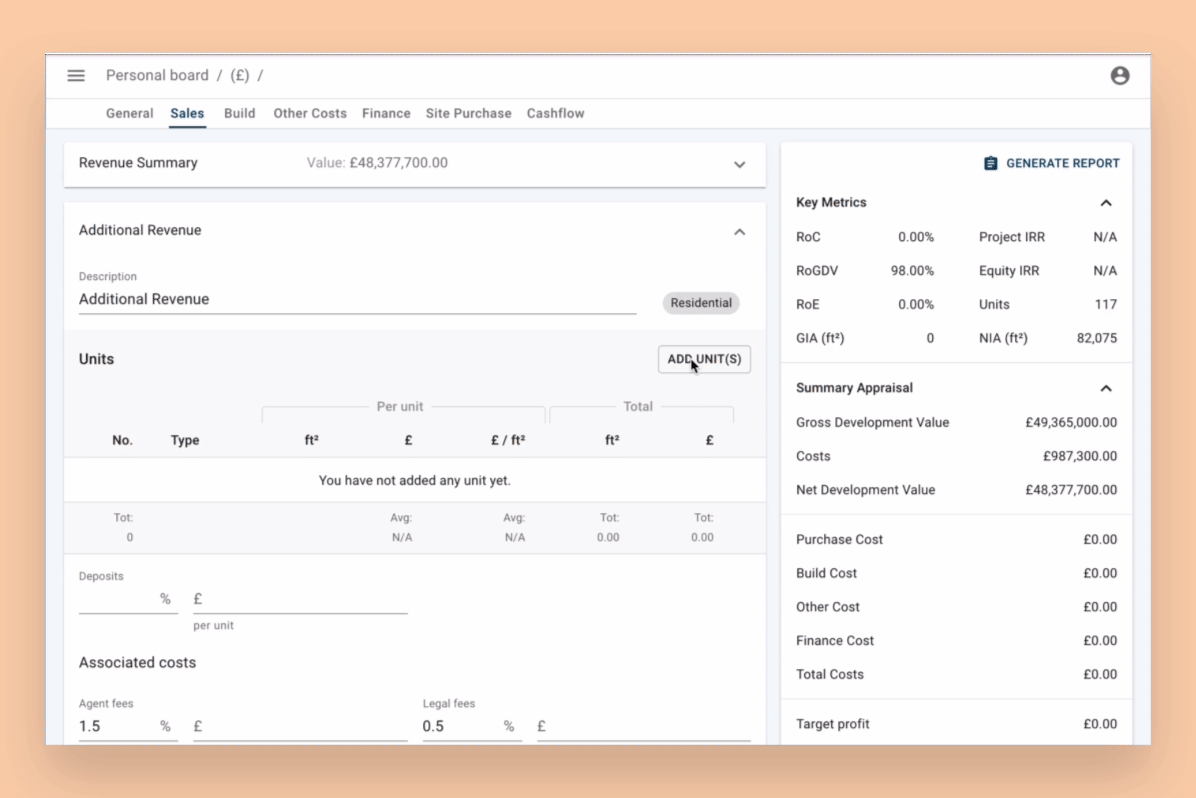Click the No. column header
This screenshot has width=1196, height=798.
[122, 440]
